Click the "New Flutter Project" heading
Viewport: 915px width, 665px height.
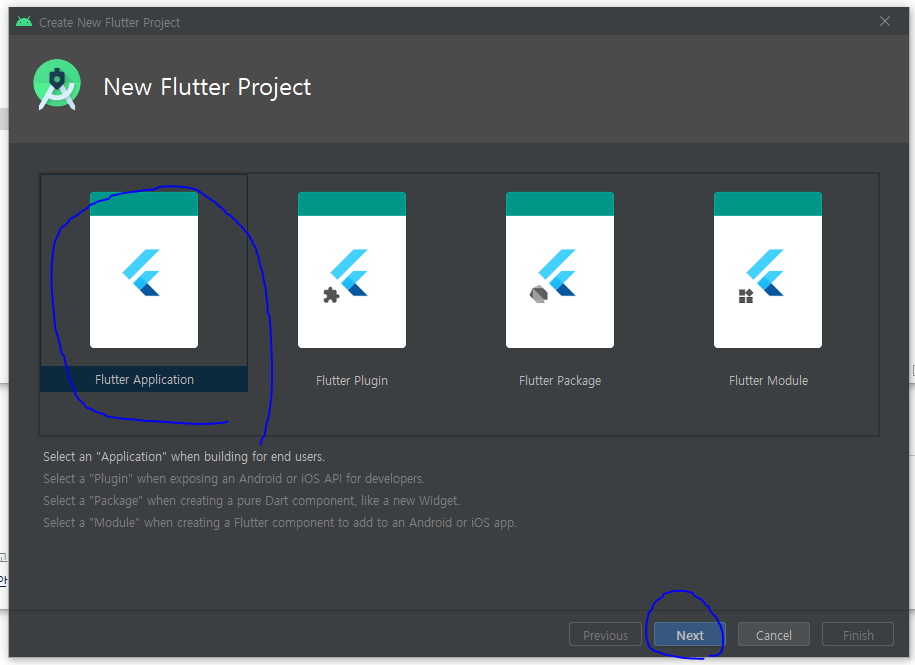click(x=207, y=87)
